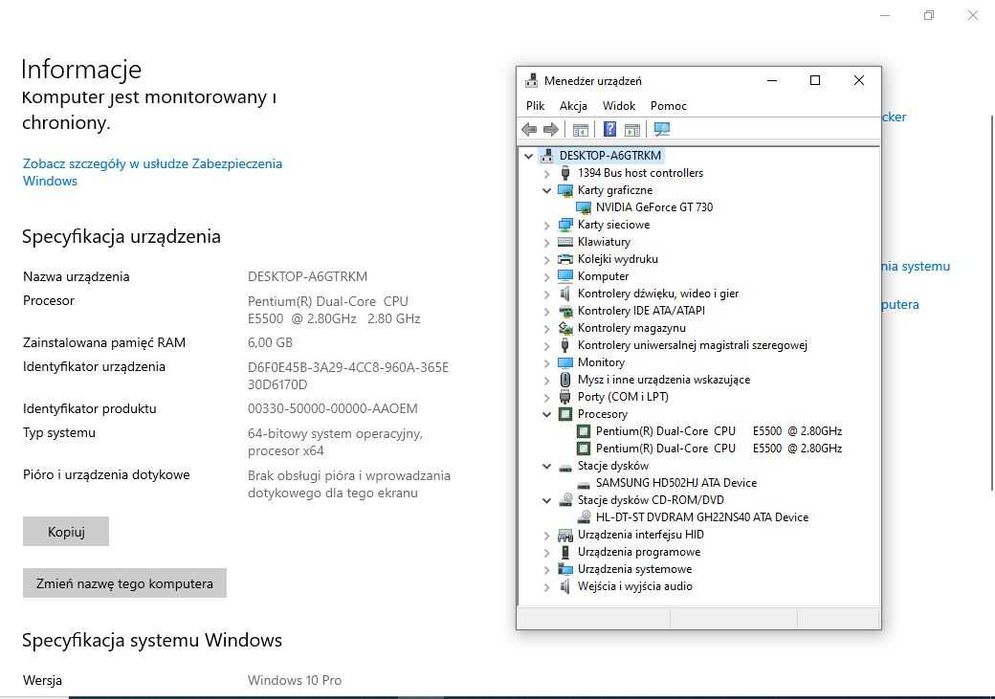The image size is (995, 699).
Task: Expand the Komputer branch
Action: [546, 277]
